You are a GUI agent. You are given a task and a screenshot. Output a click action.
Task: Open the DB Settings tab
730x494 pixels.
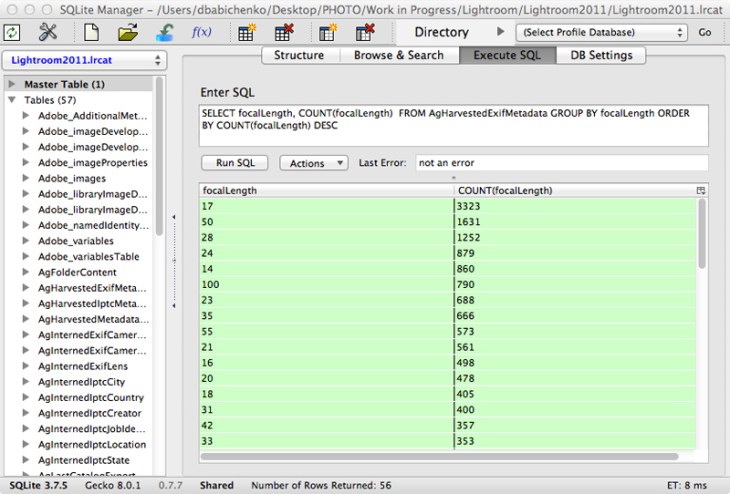[x=601, y=55]
